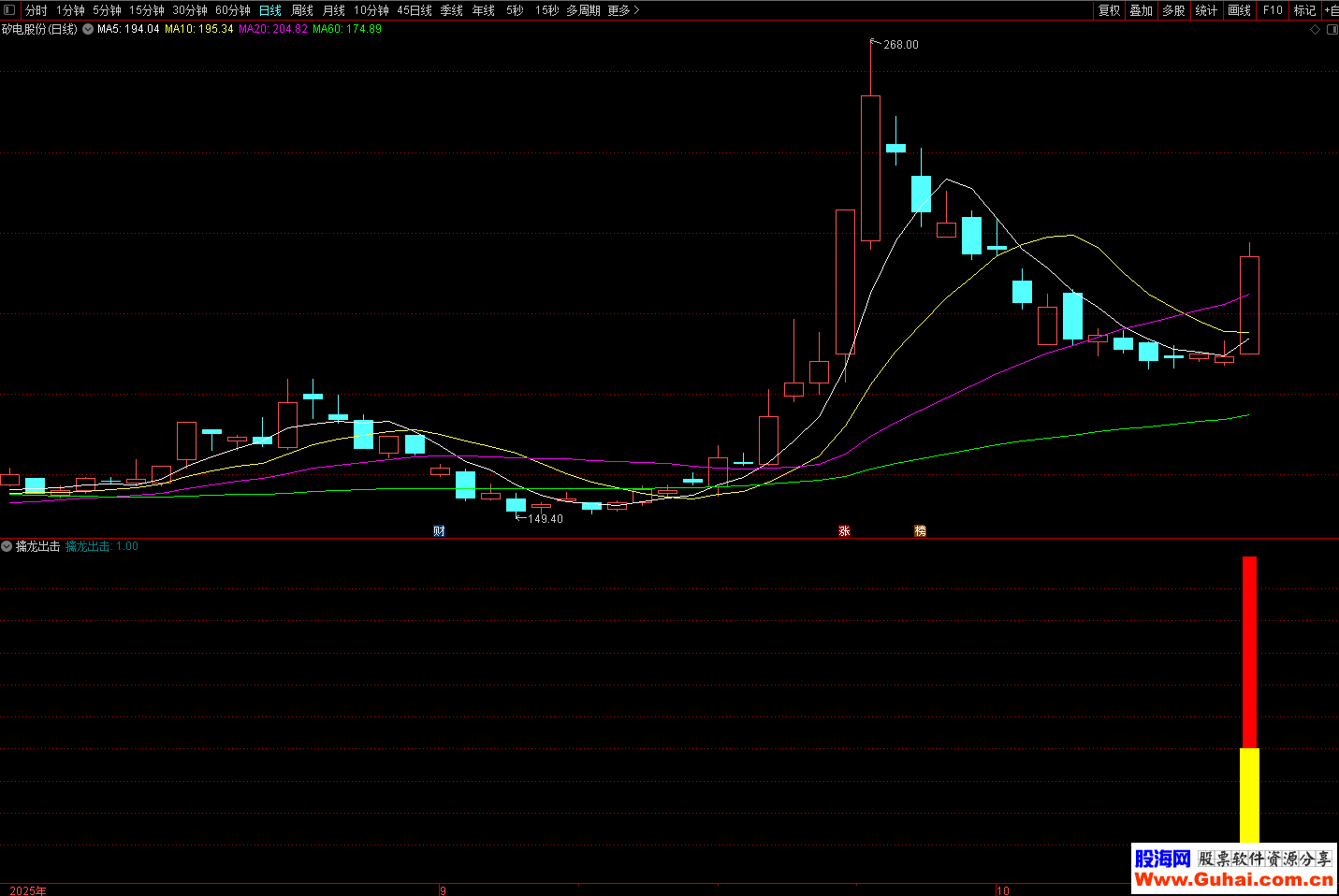Switch to the 60分钟 period tab

[x=233, y=10]
